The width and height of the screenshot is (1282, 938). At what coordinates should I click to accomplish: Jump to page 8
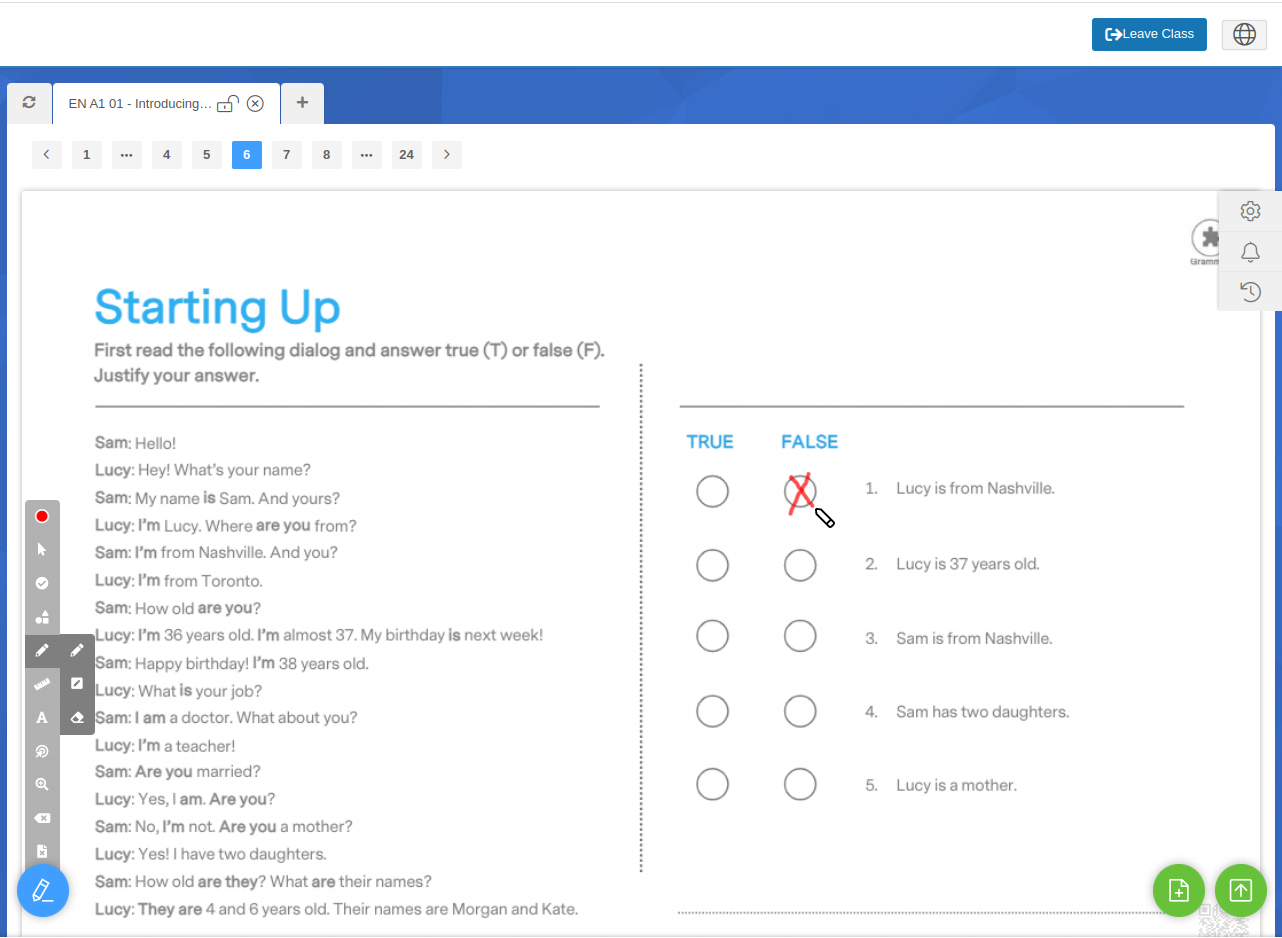(x=327, y=155)
